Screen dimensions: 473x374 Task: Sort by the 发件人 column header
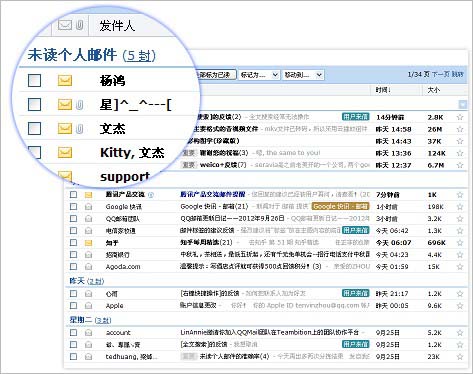click(117, 26)
